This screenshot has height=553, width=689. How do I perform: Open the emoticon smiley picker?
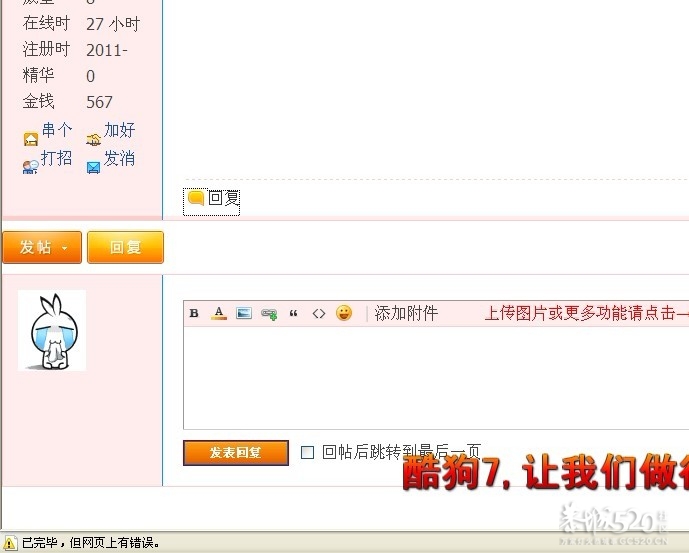344,313
